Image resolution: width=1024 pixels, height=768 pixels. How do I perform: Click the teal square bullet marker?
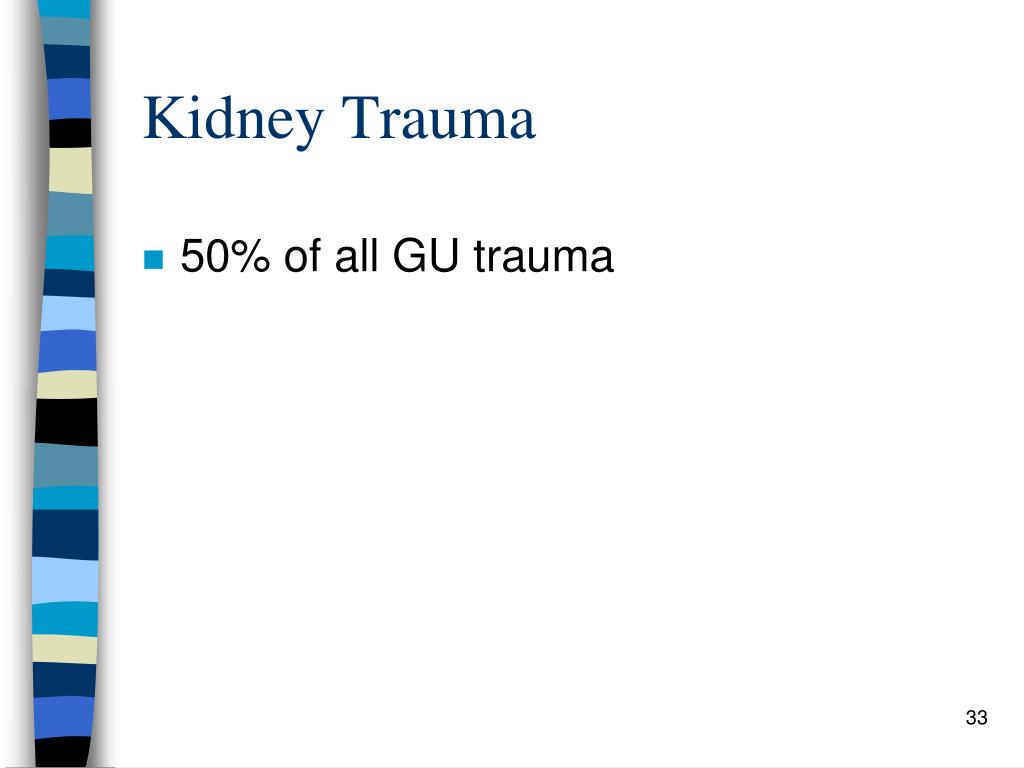click(x=153, y=259)
